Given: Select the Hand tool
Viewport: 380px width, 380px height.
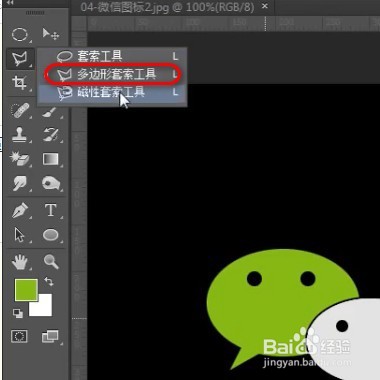Looking at the screenshot, I should point(20,262).
